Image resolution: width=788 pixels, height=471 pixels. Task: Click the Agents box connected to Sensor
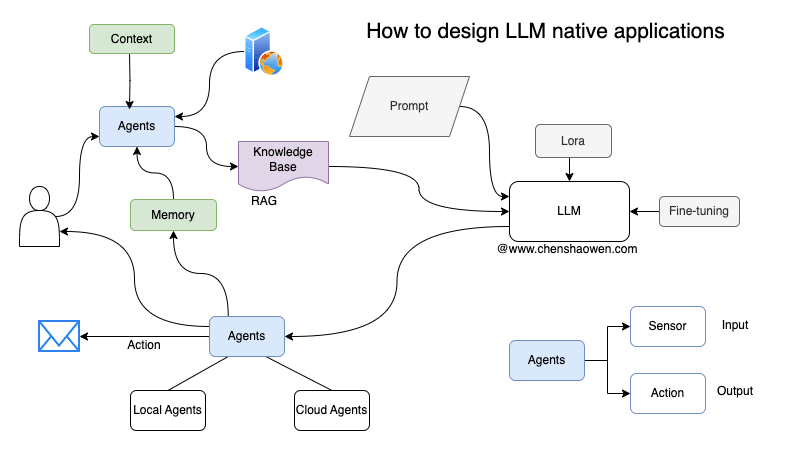point(547,360)
